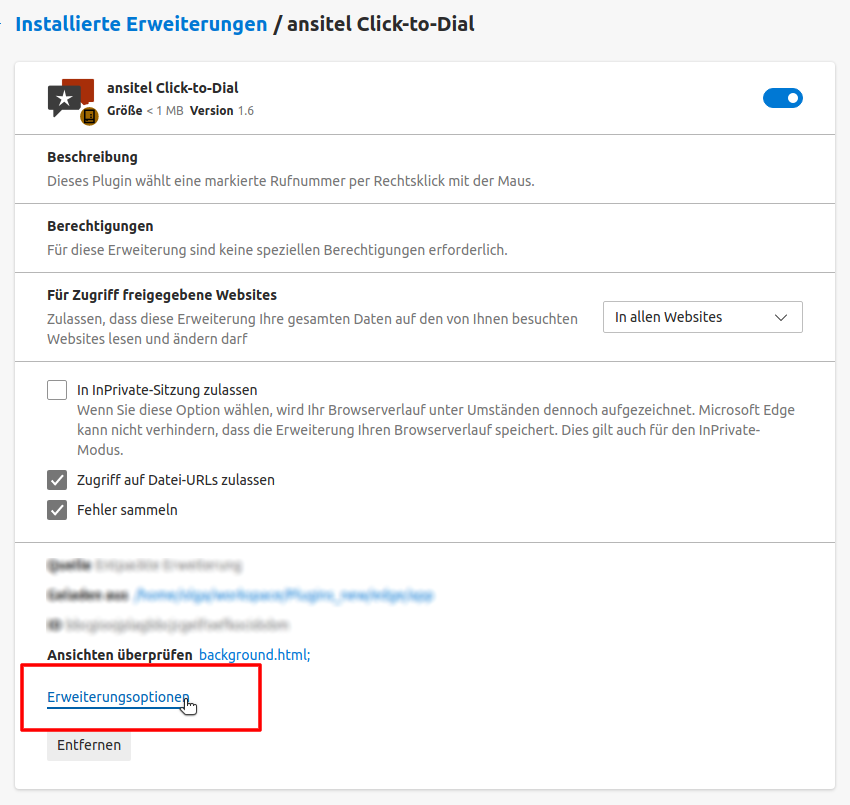This screenshot has width=850, height=805.
Task: Click the Größe < 1 MB text
Action: (x=145, y=110)
